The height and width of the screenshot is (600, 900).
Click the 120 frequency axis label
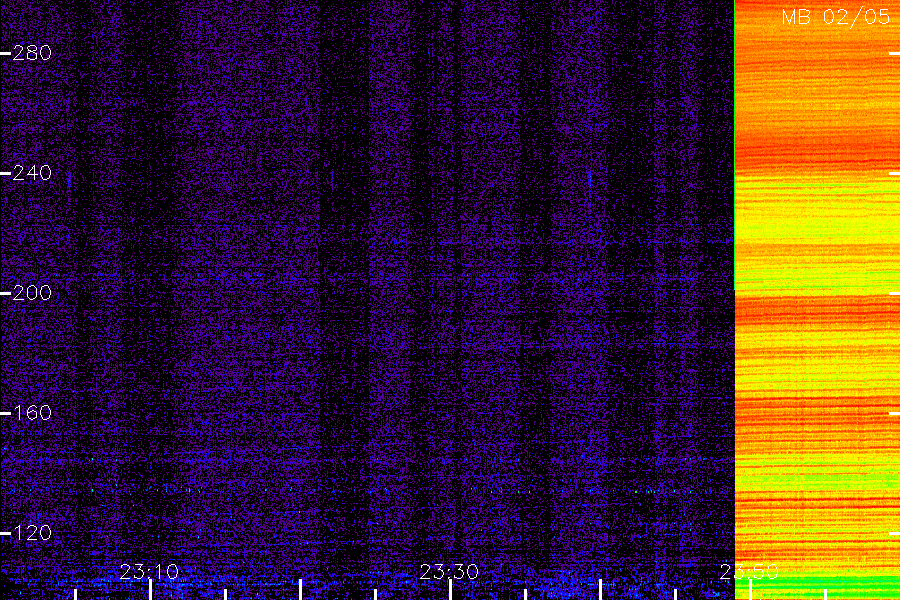[32, 533]
